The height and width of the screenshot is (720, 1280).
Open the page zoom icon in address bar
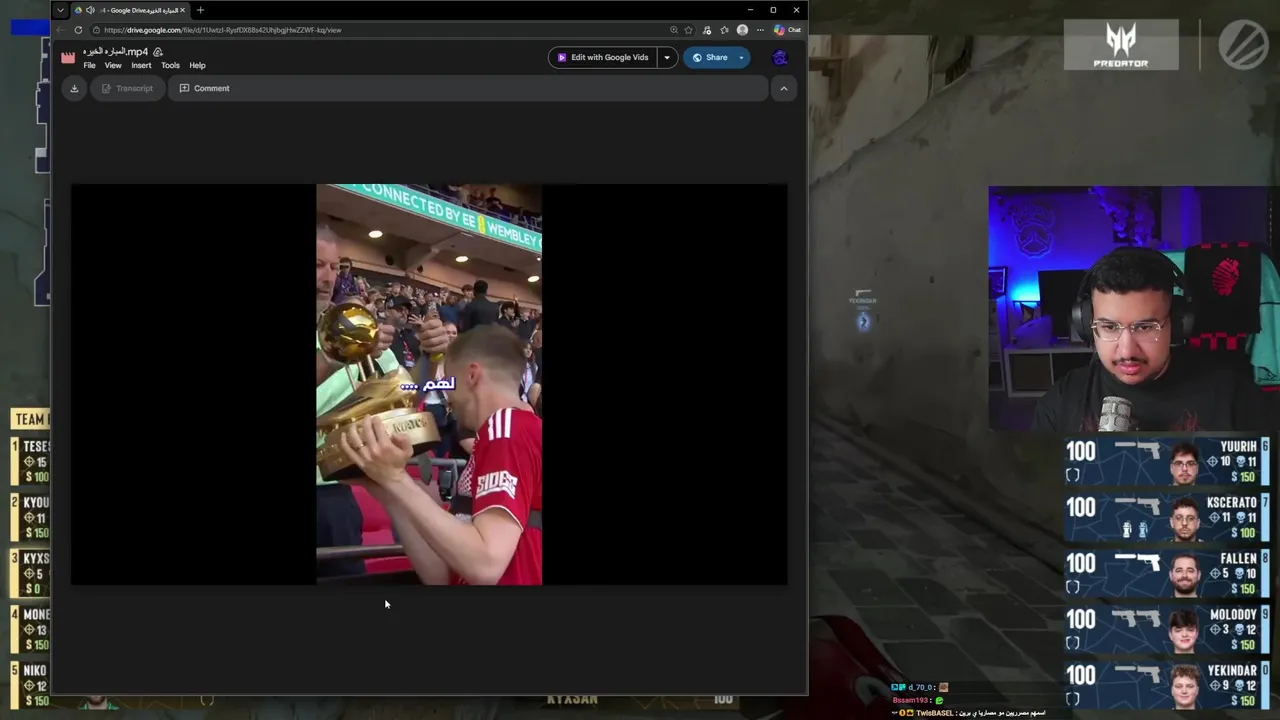[x=674, y=30]
